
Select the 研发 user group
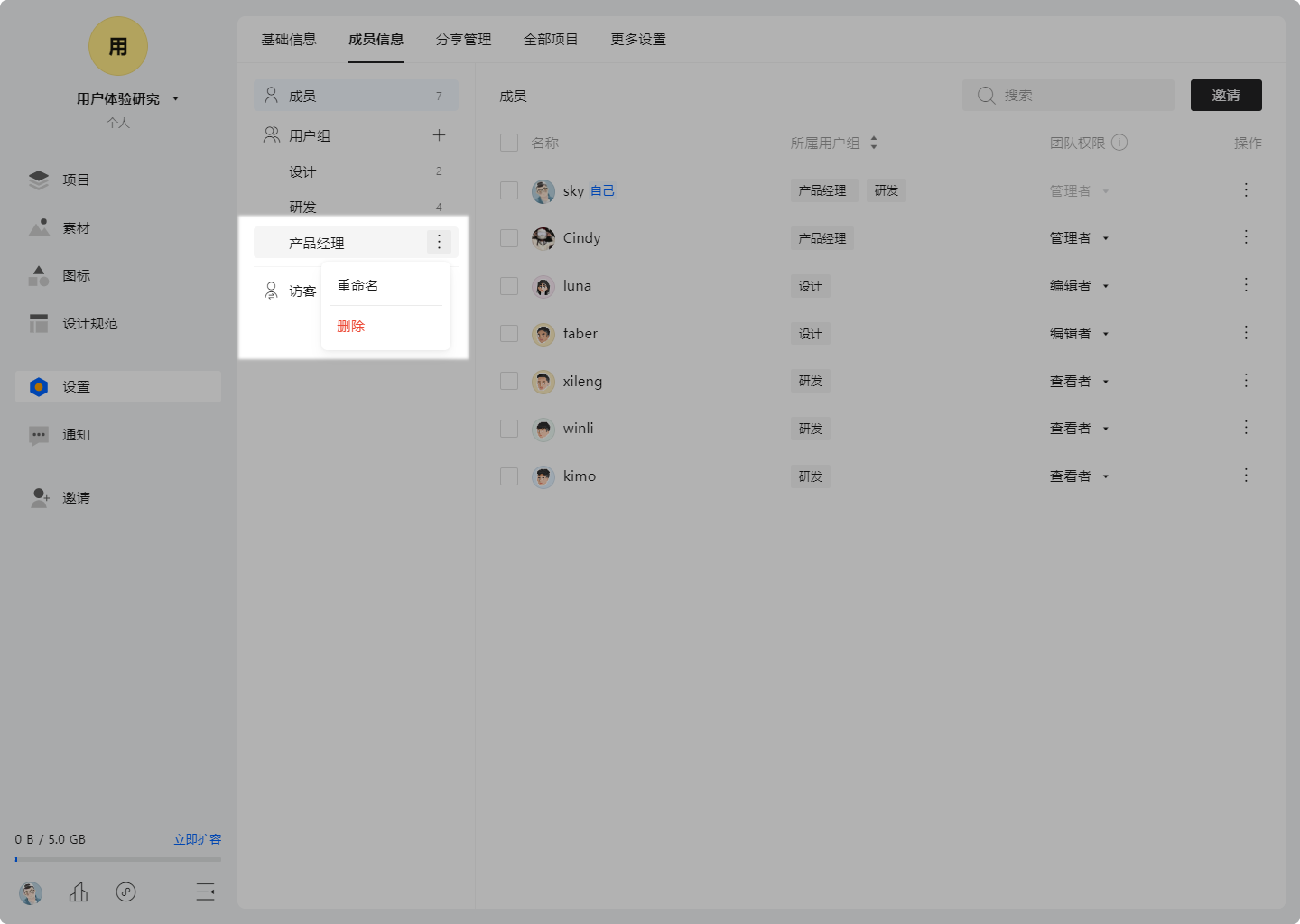(x=356, y=207)
